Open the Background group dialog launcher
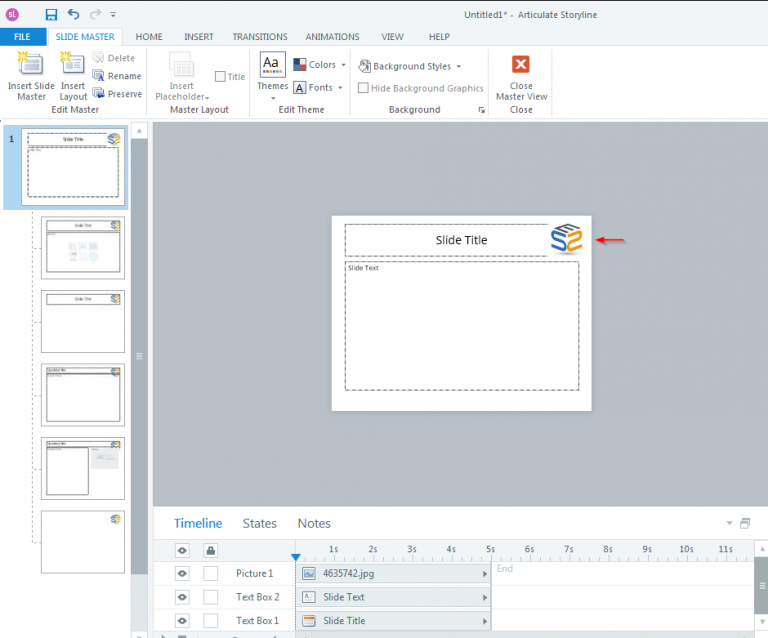 pyautogui.click(x=481, y=110)
